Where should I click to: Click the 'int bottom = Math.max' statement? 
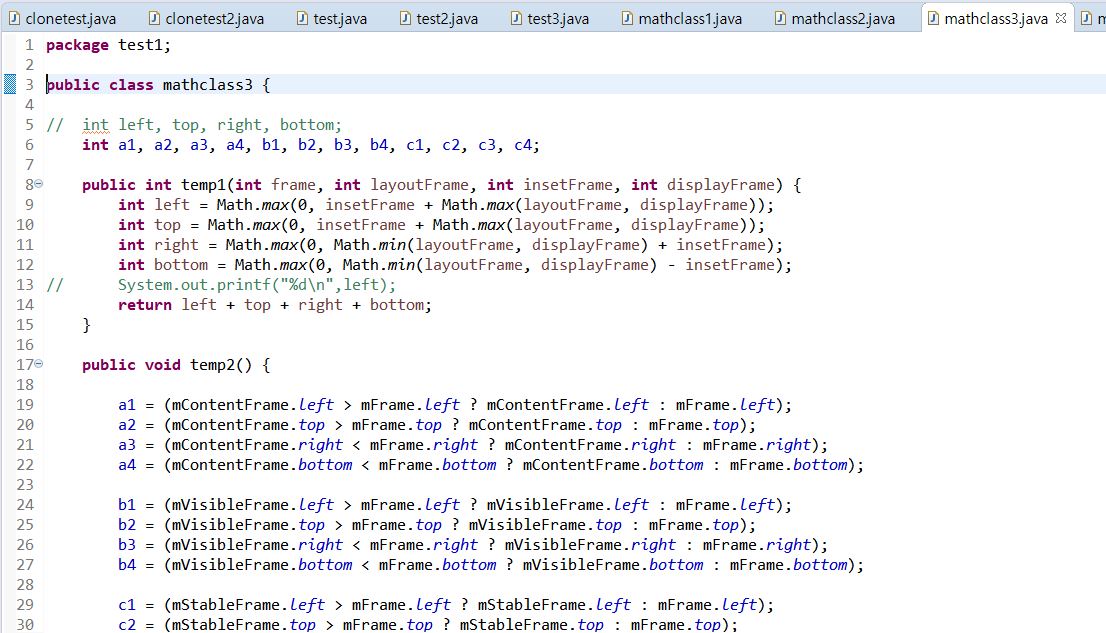pyautogui.click(x=455, y=265)
